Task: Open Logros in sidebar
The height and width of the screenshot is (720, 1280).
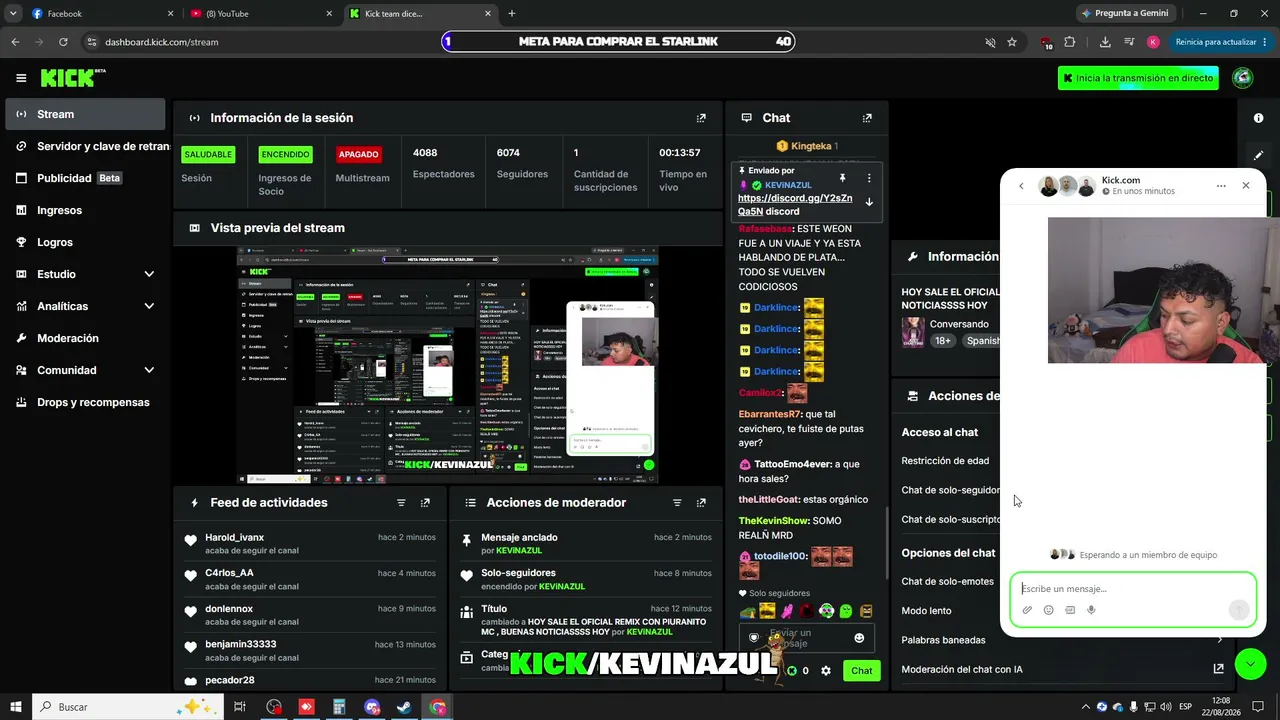Action: (85, 242)
